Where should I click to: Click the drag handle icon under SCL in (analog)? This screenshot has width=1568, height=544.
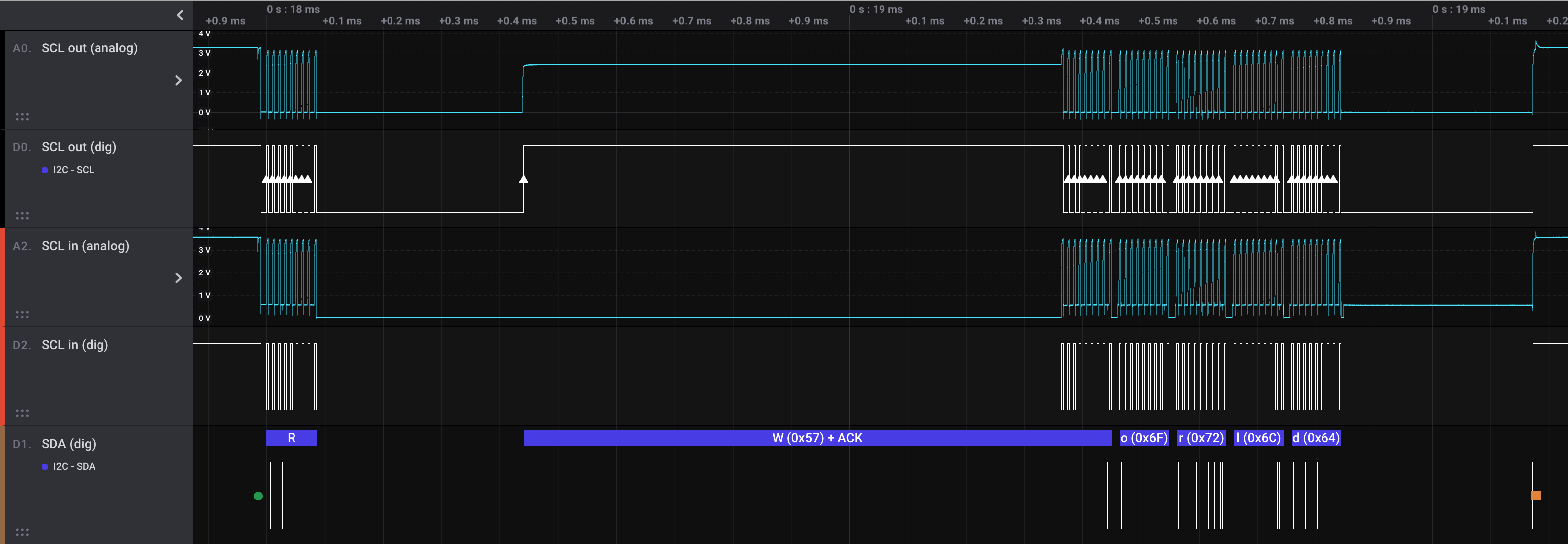(x=23, y=314)
